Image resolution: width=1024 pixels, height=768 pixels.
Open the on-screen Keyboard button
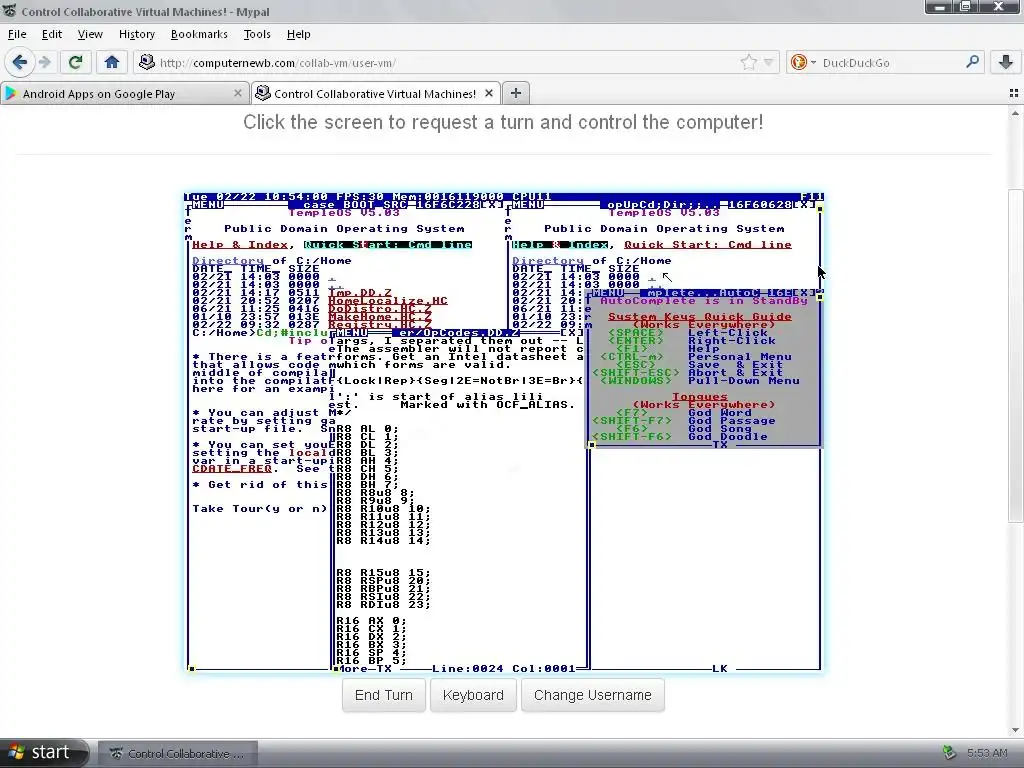click(473, 695)
